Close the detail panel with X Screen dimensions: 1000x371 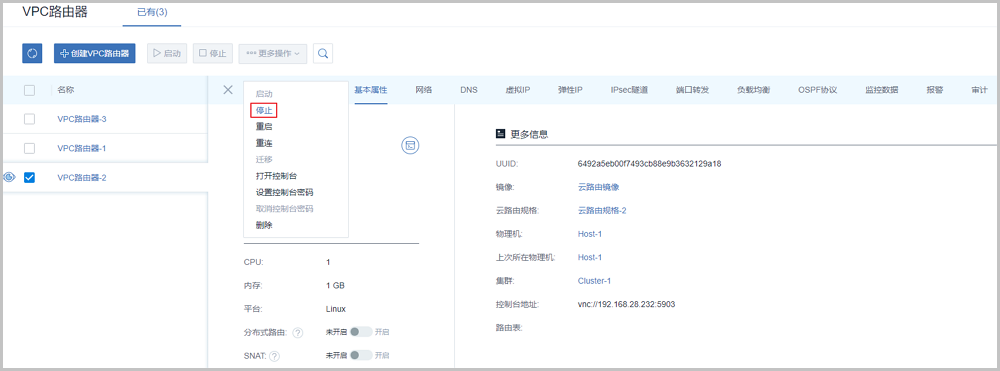tap(228, 90)
